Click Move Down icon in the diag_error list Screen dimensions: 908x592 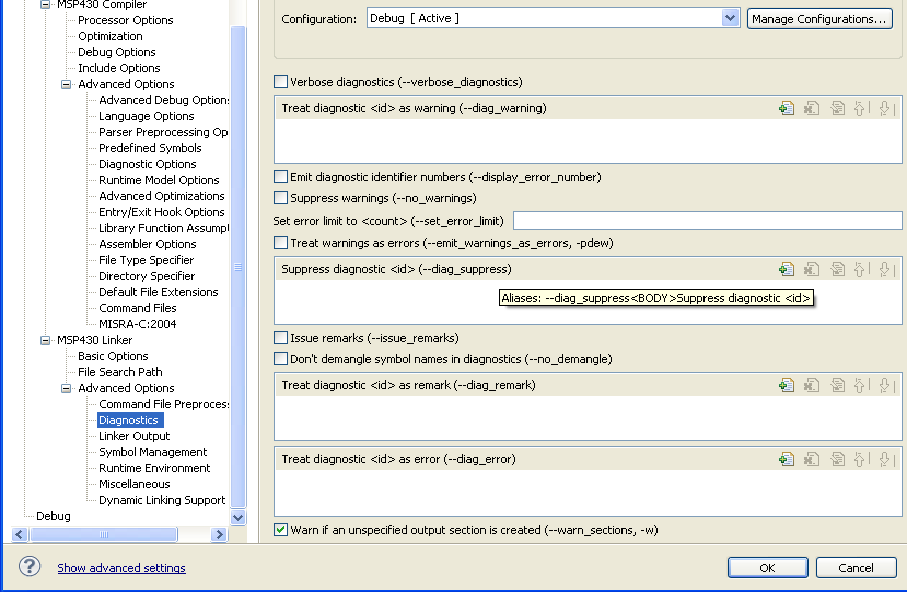[x=884, y=459]
